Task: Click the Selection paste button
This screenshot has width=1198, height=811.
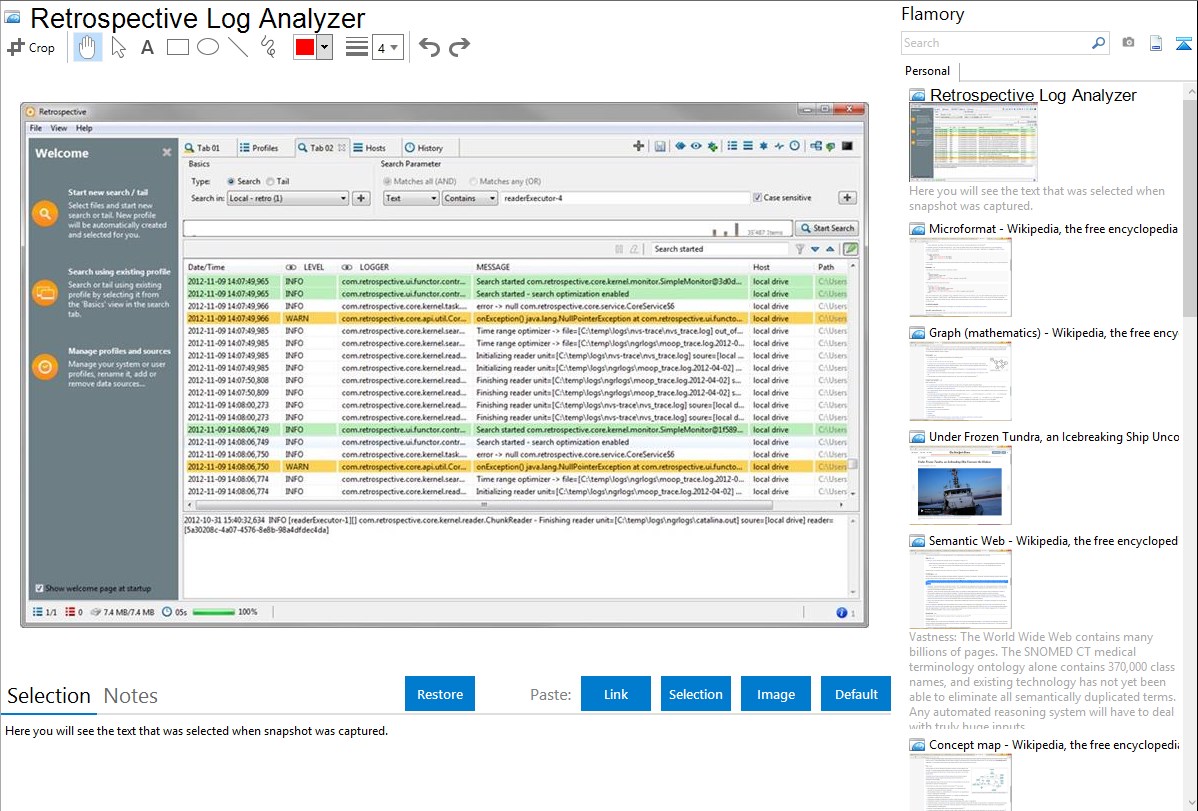Action: click(695, 694)
